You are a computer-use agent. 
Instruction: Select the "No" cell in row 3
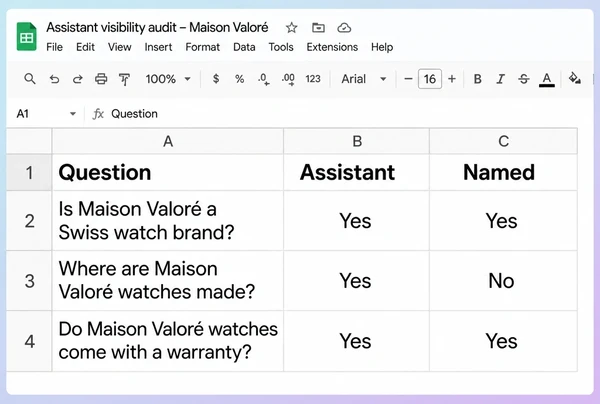click(x=504, y=281)
